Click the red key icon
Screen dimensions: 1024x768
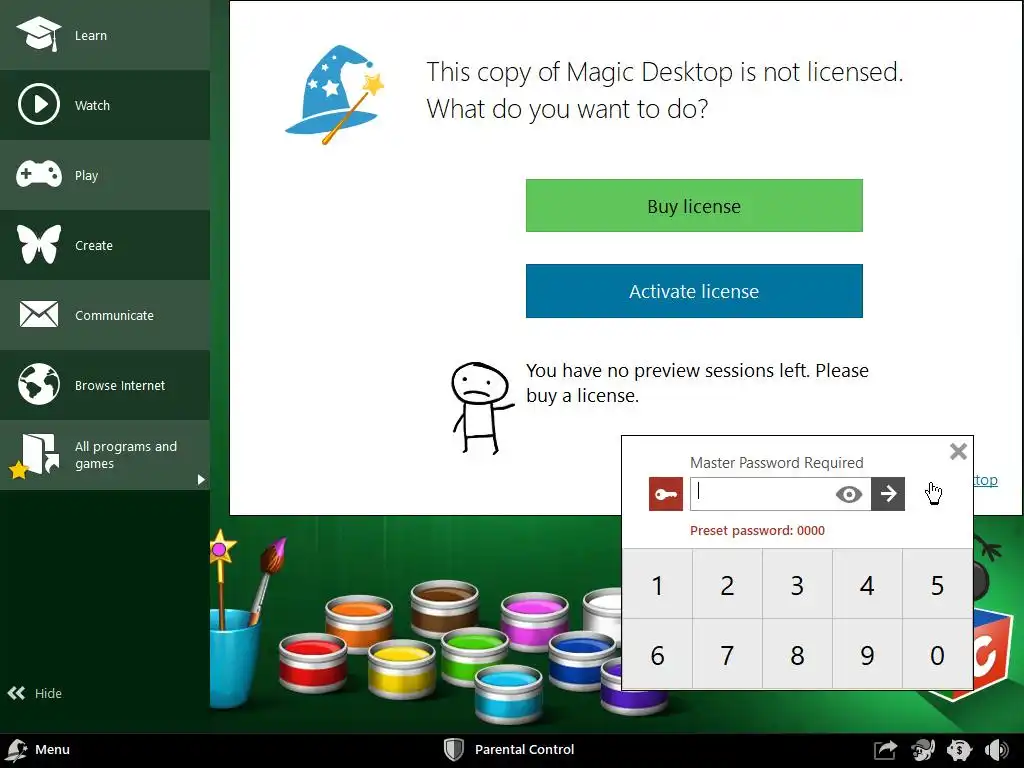click(x=665, y=494)
